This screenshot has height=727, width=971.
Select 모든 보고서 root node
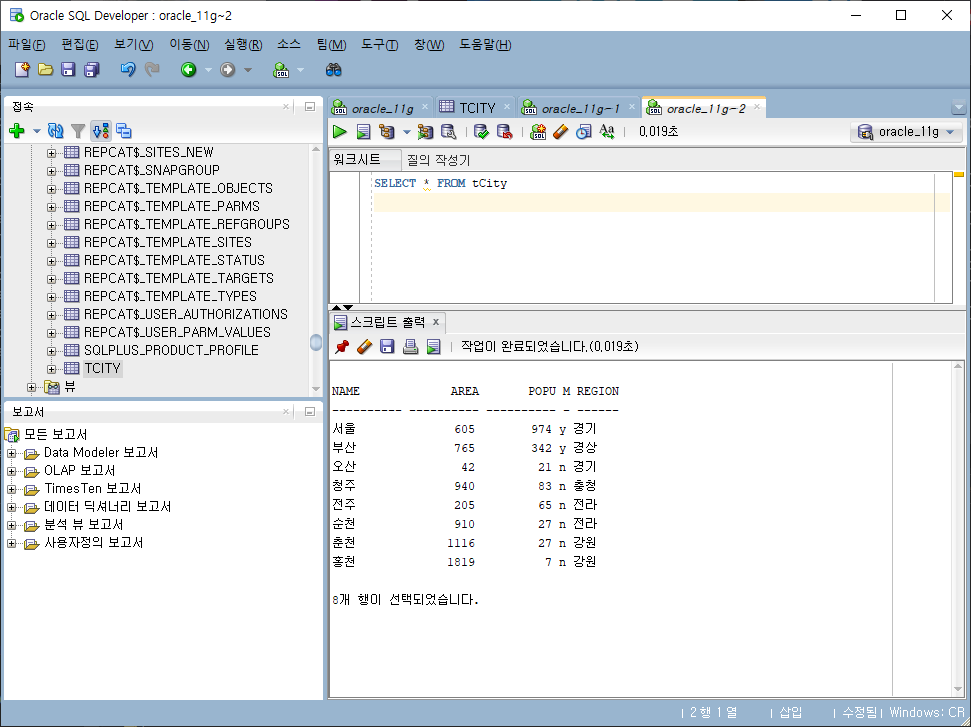click(55, 434)
